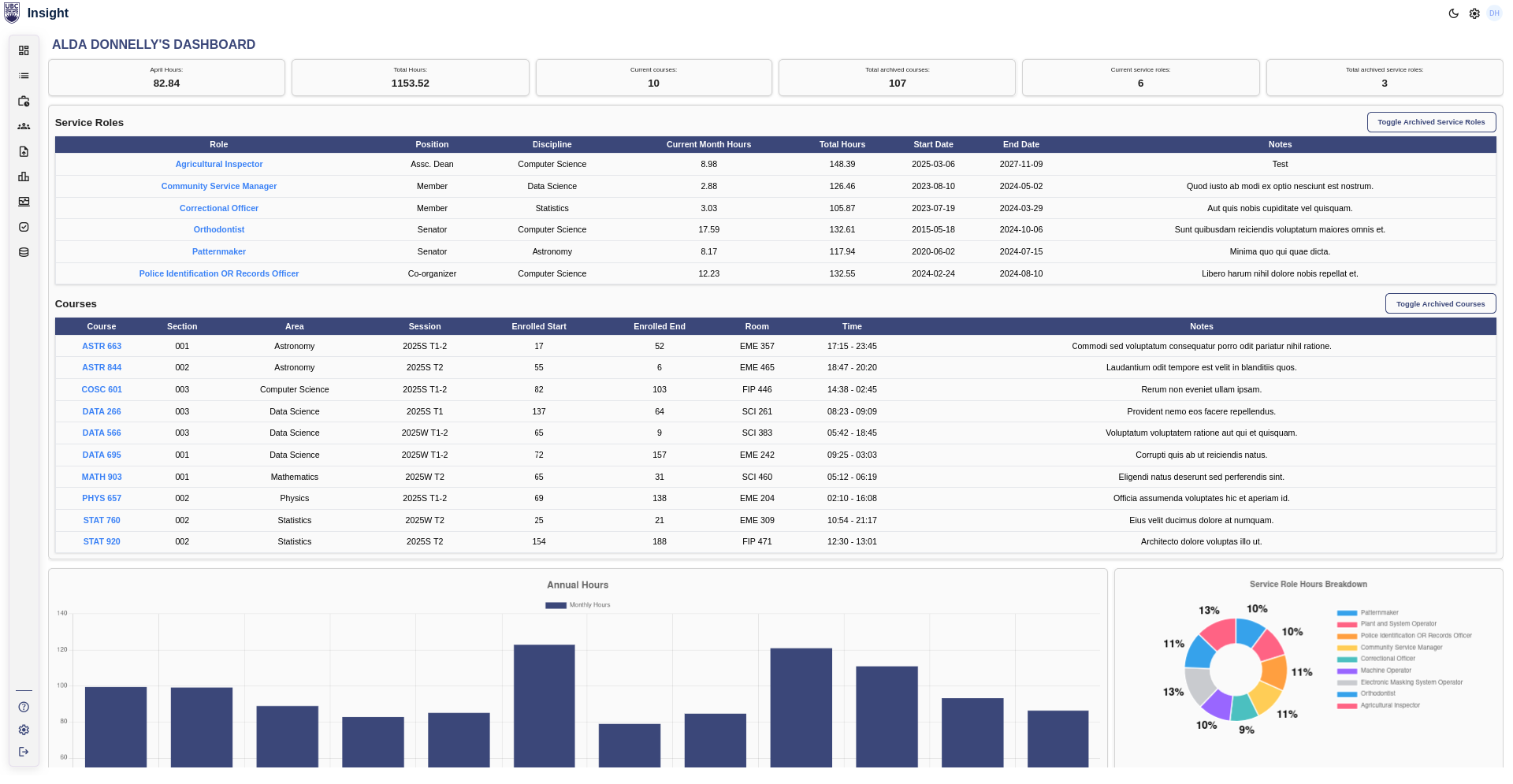The height and width of the screenshot is (784, 1513).
Task: Toggle Archived Courses visibility
Action: click(x=1440, y=304)
